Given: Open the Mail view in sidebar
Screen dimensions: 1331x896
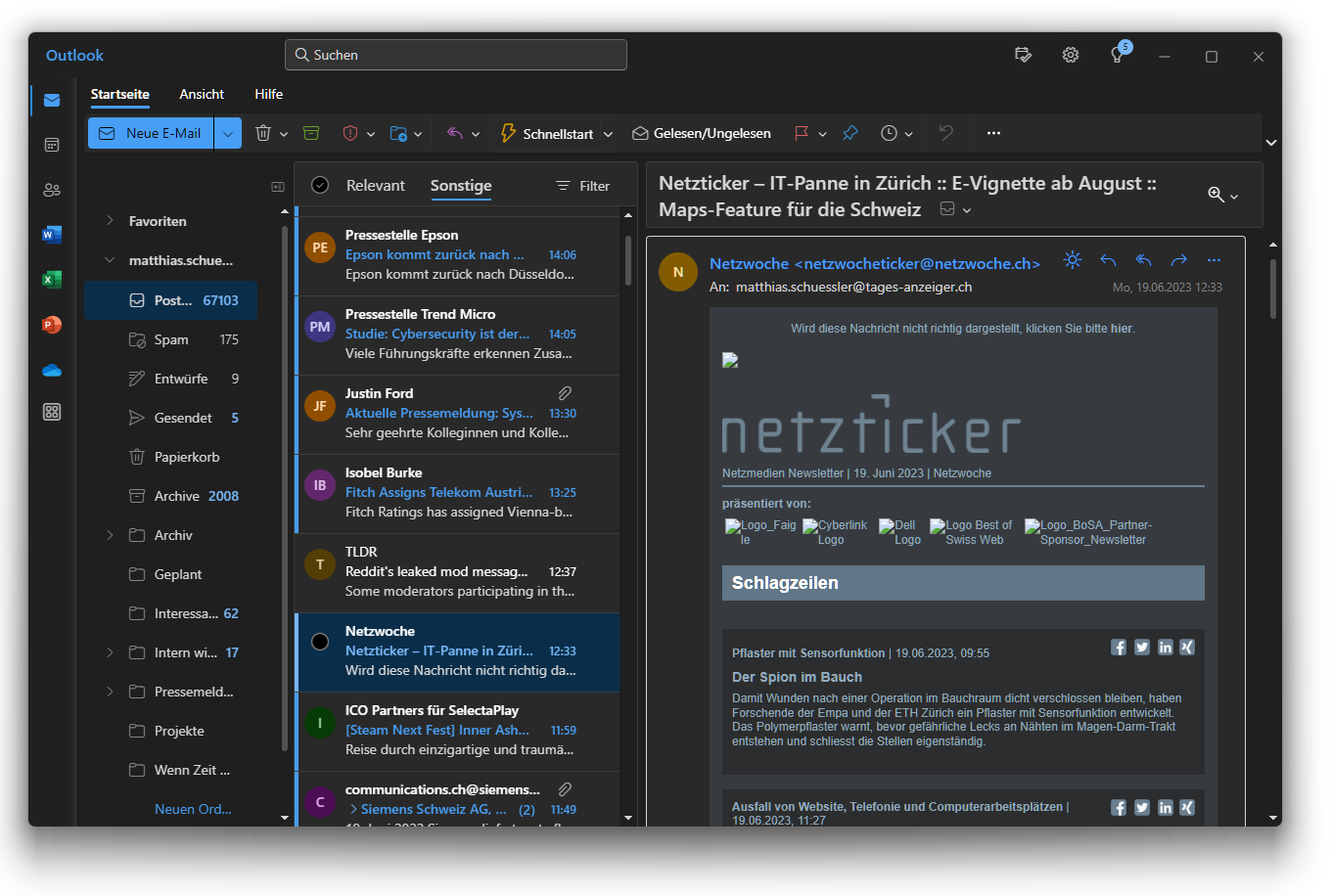Looking at the screenshot, I should [x=52, y=100].
